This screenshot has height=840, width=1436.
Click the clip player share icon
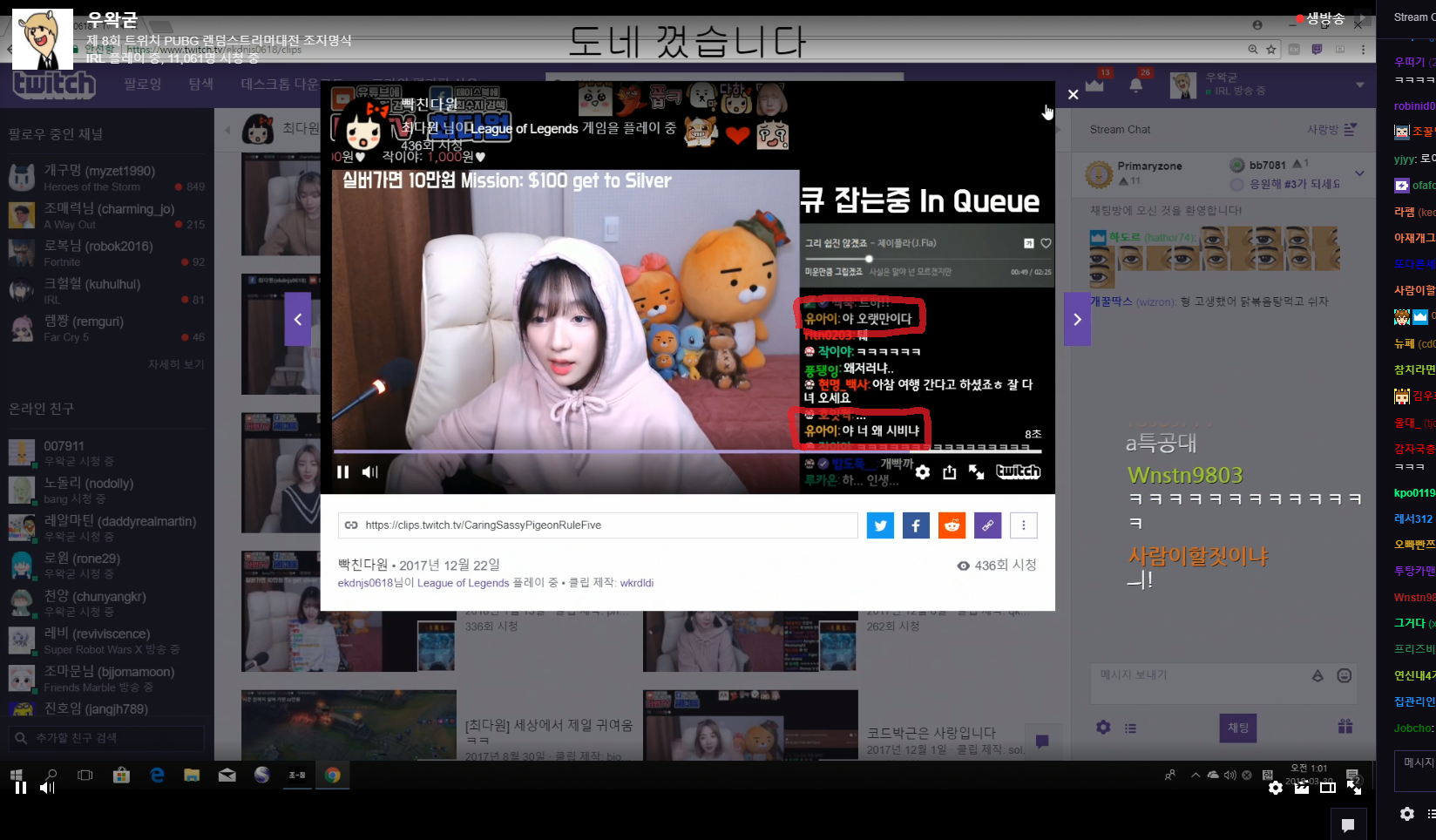pos(950,472)
